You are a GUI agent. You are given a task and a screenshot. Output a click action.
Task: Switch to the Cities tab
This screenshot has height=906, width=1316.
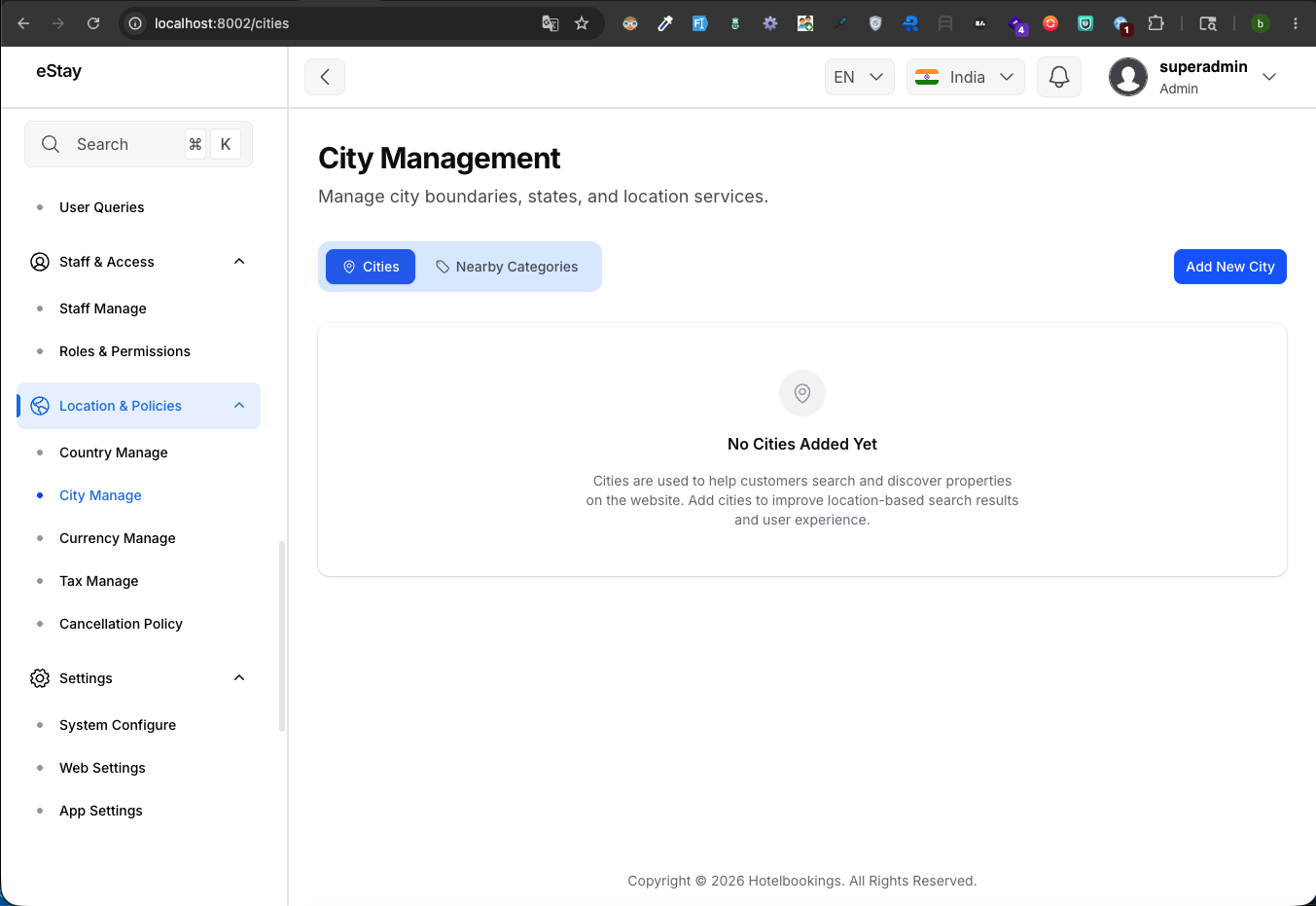(371, 267)
